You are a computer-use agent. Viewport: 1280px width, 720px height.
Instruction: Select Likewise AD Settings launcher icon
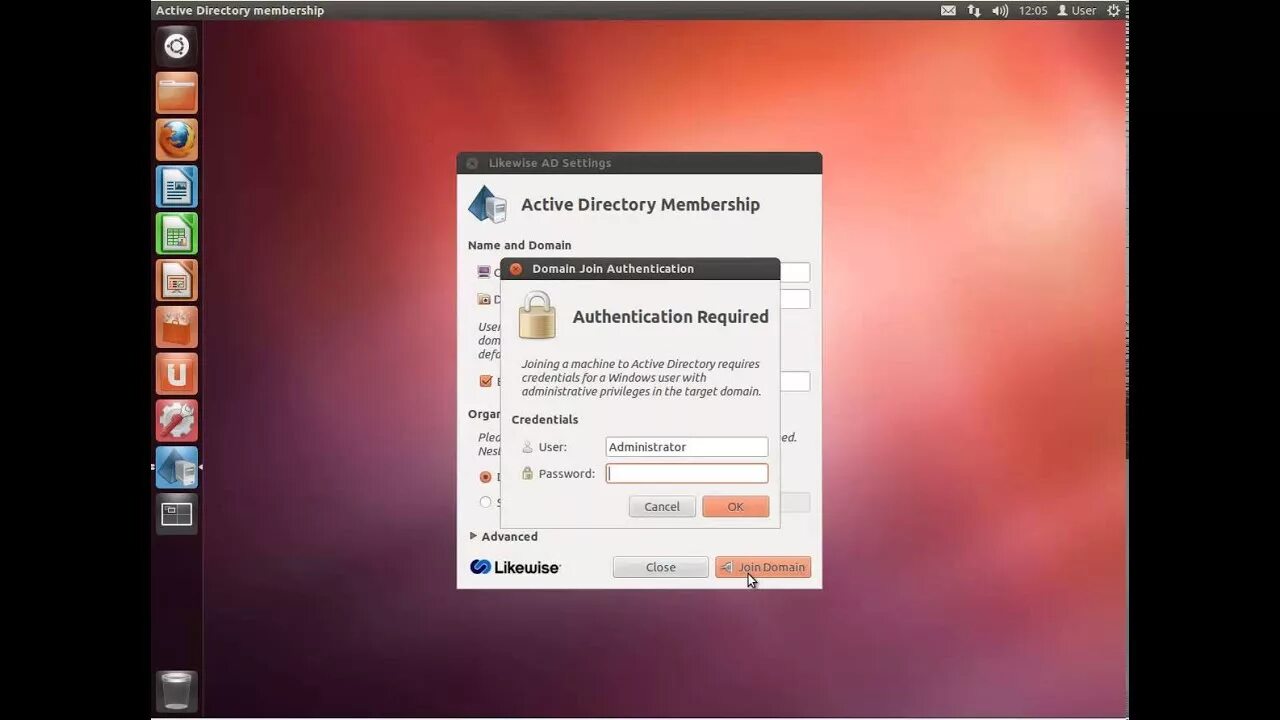(177, 467)
